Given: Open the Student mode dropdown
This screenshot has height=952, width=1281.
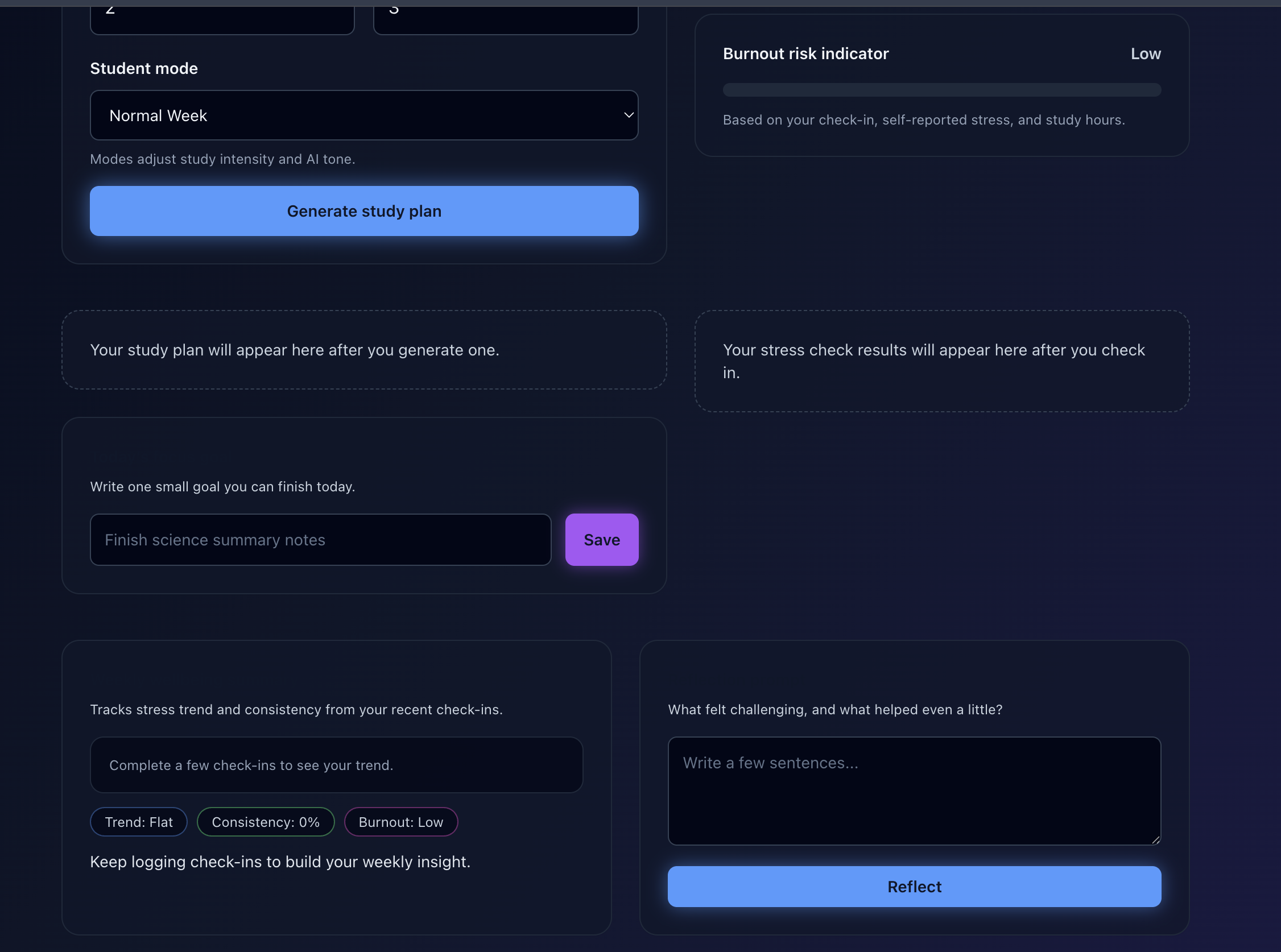Looking at the screenshot, I should click(363, 115).
